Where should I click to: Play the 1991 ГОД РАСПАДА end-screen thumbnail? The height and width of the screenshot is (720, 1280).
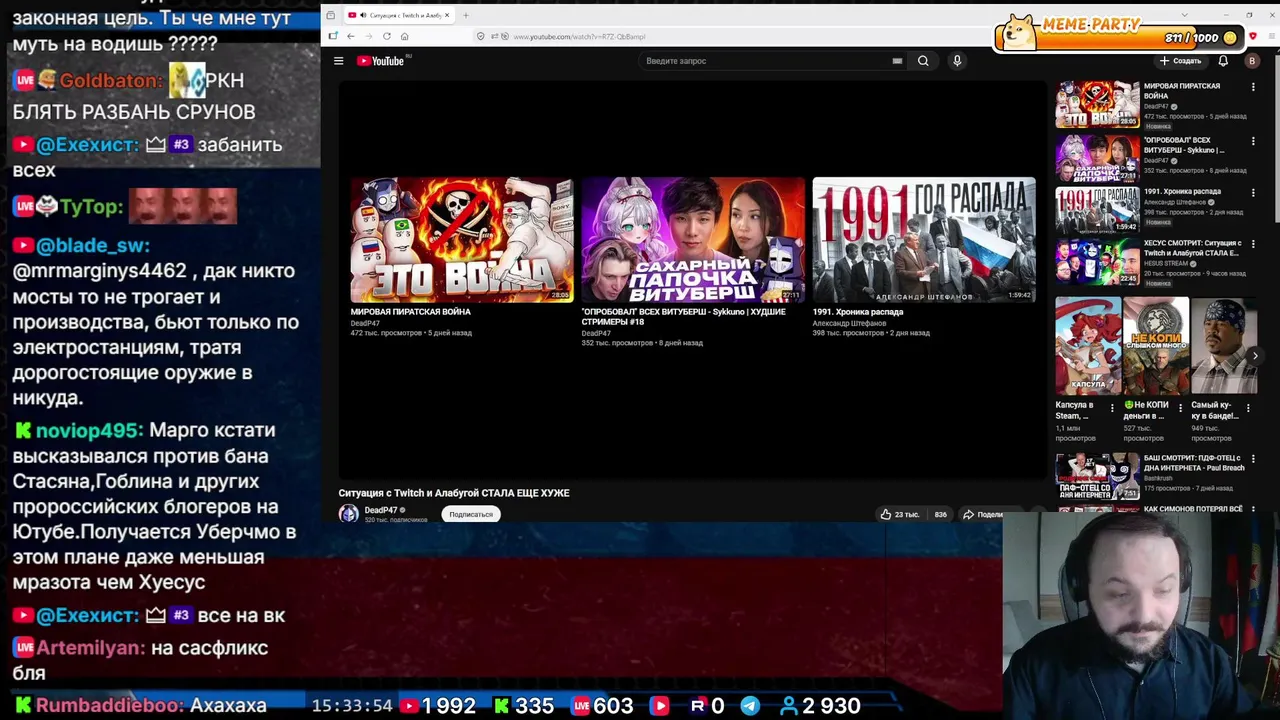pos(924,240)
